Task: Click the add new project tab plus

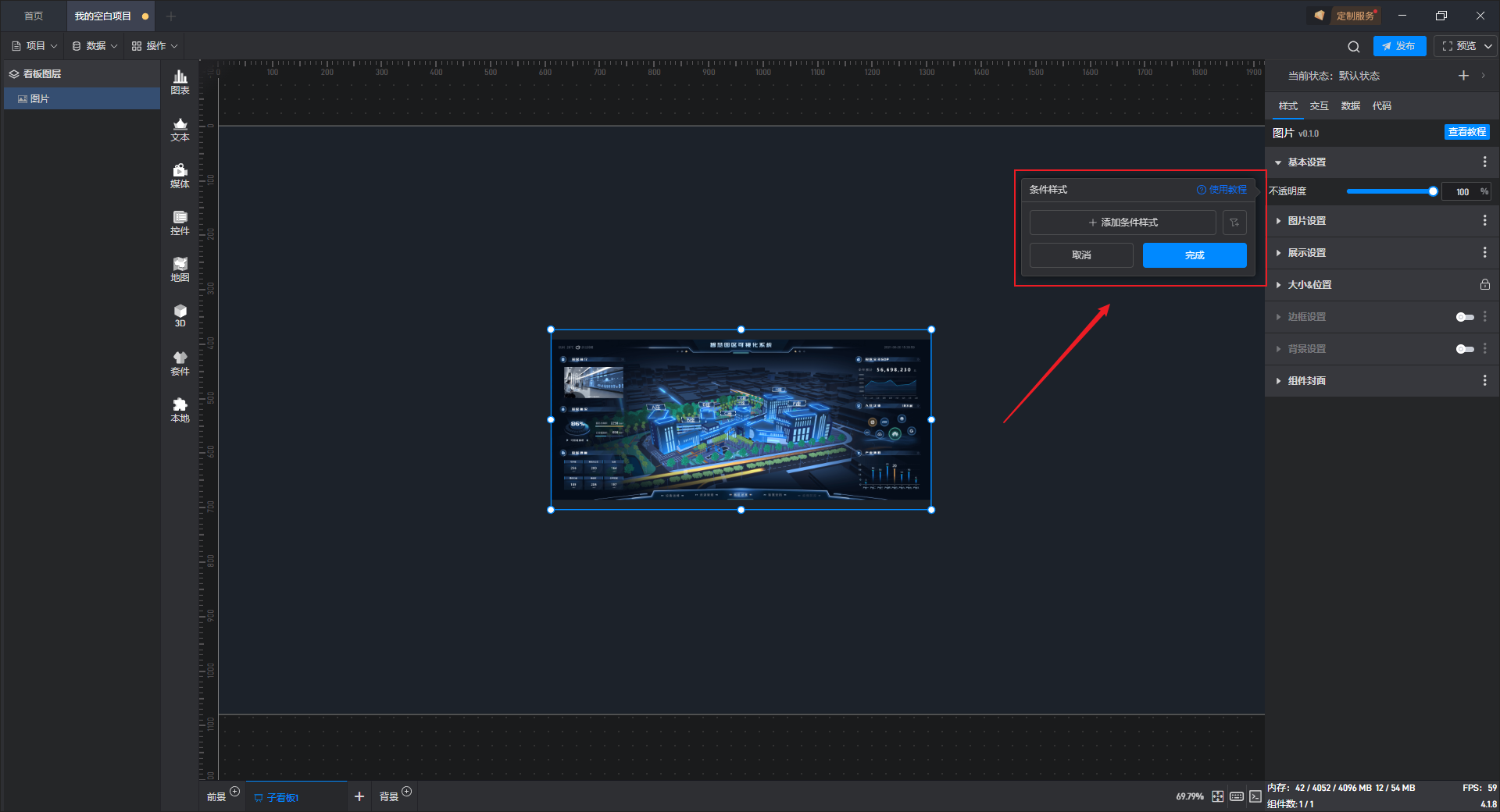Action: click(x=171, y=16)
